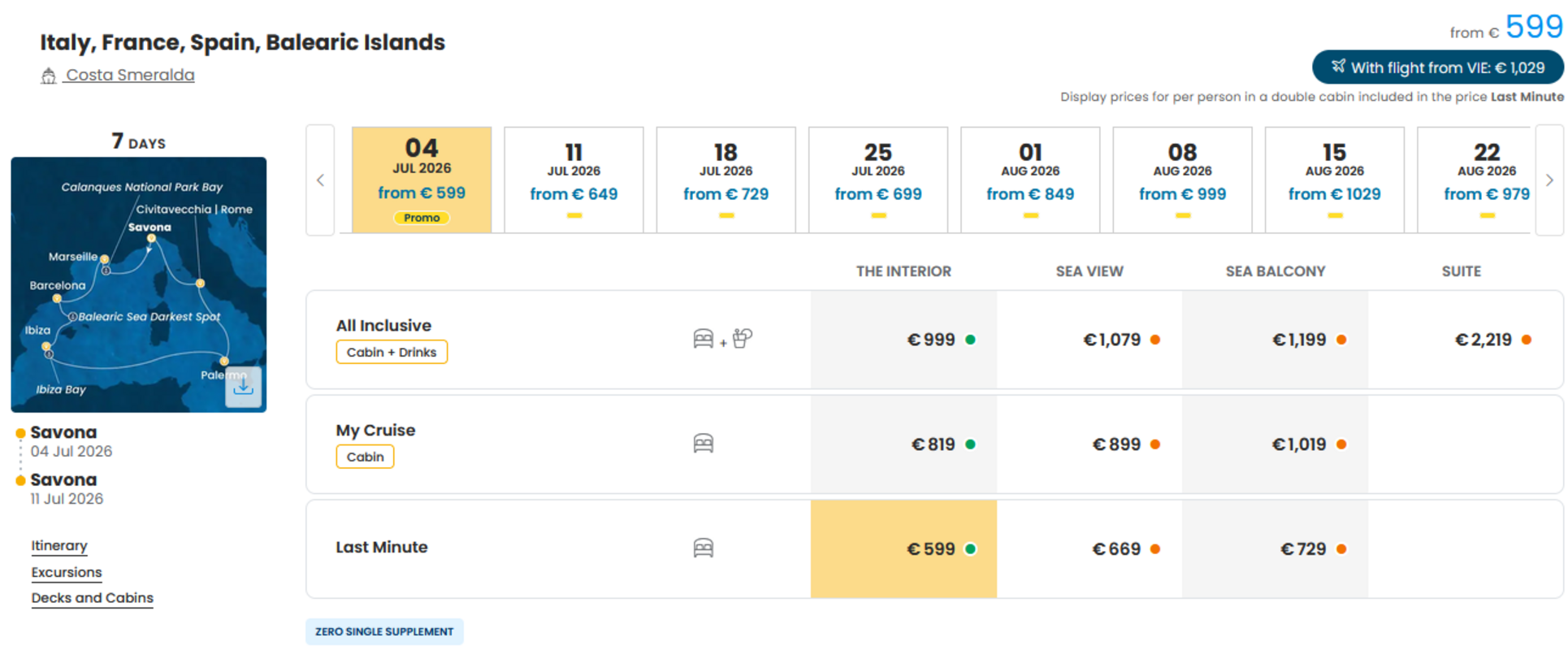Screen dimensions: 1568x650
Task: Choose Last Minute interior price €599
Action: [x=903, y=549]
